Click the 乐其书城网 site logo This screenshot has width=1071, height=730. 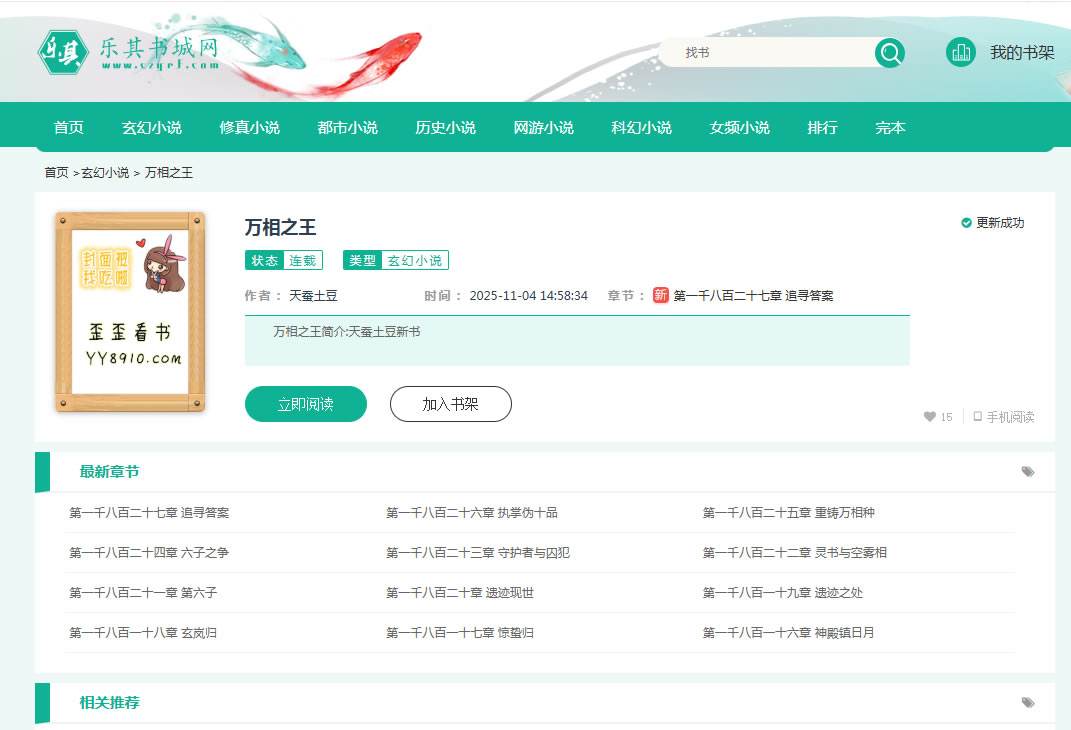[x=128, y=52]
